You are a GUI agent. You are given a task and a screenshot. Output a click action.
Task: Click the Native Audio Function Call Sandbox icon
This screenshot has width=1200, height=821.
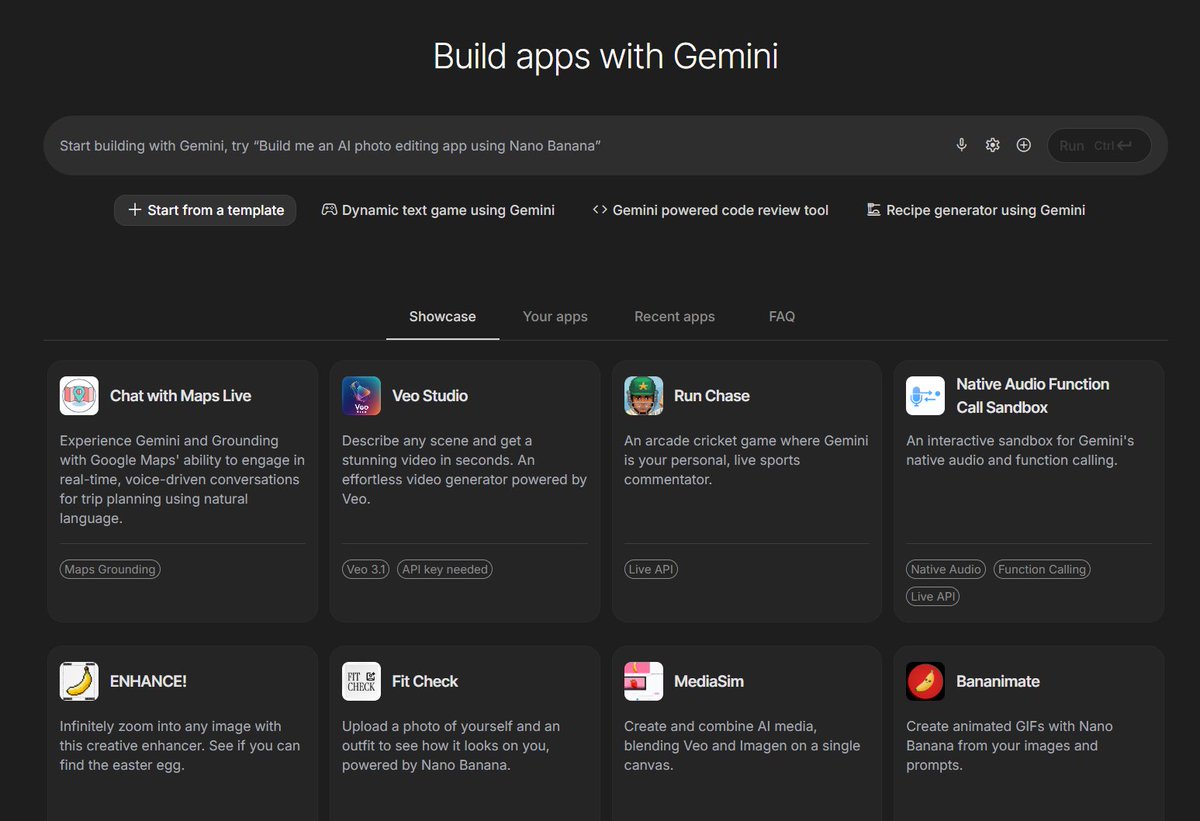point(925,396)
